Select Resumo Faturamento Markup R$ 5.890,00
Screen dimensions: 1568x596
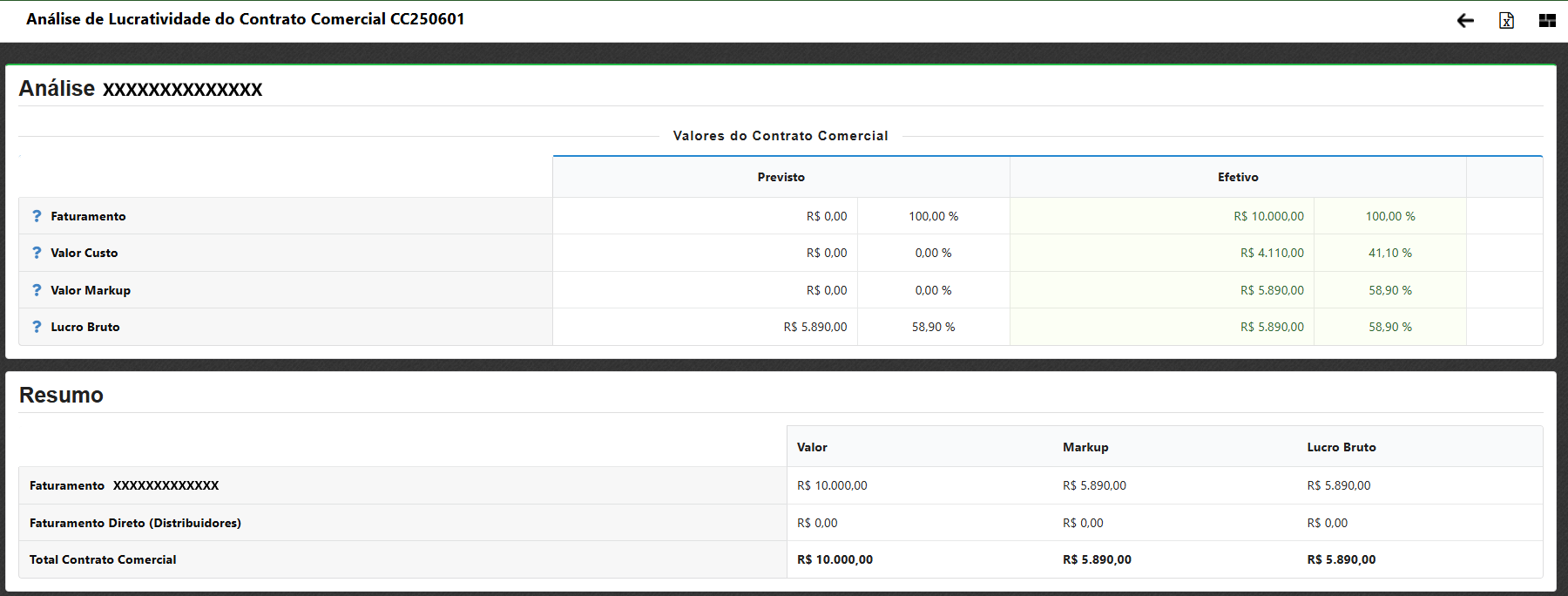click(1094, 485)
